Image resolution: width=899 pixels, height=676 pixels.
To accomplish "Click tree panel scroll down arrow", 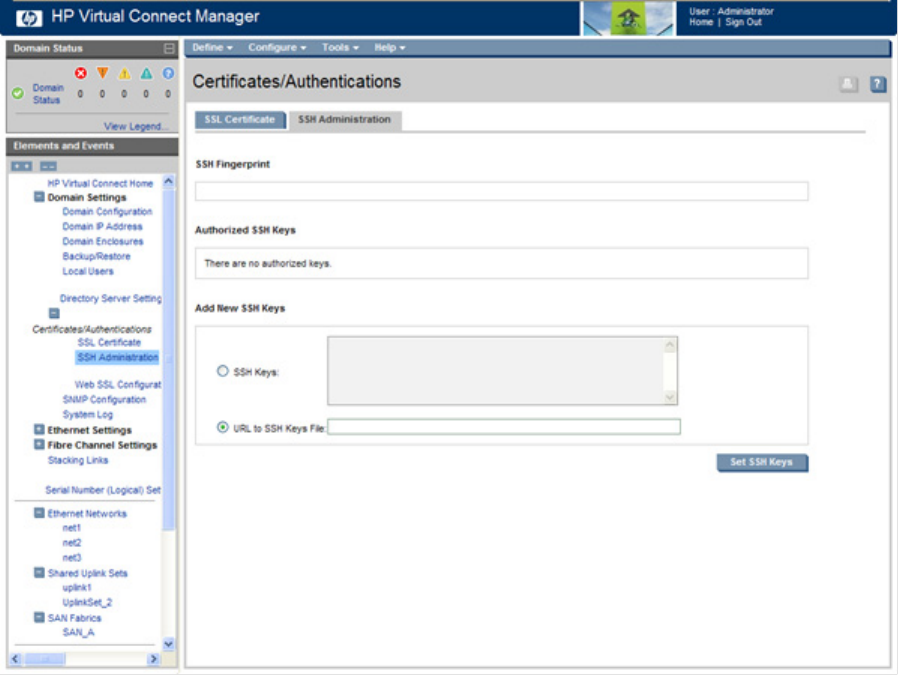I will point(169,644).
